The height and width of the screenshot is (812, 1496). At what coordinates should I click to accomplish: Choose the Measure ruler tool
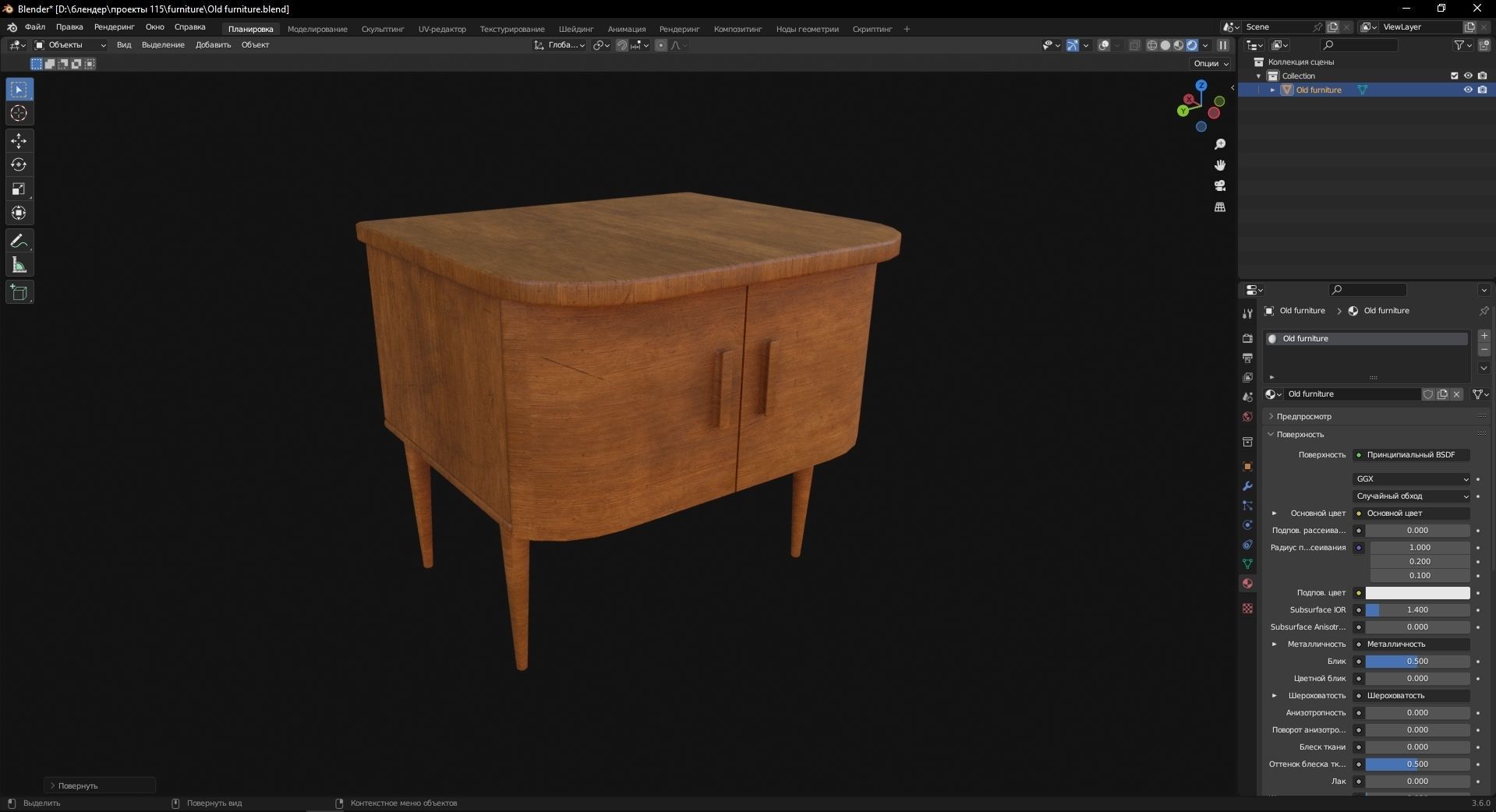tap(19, 265)
